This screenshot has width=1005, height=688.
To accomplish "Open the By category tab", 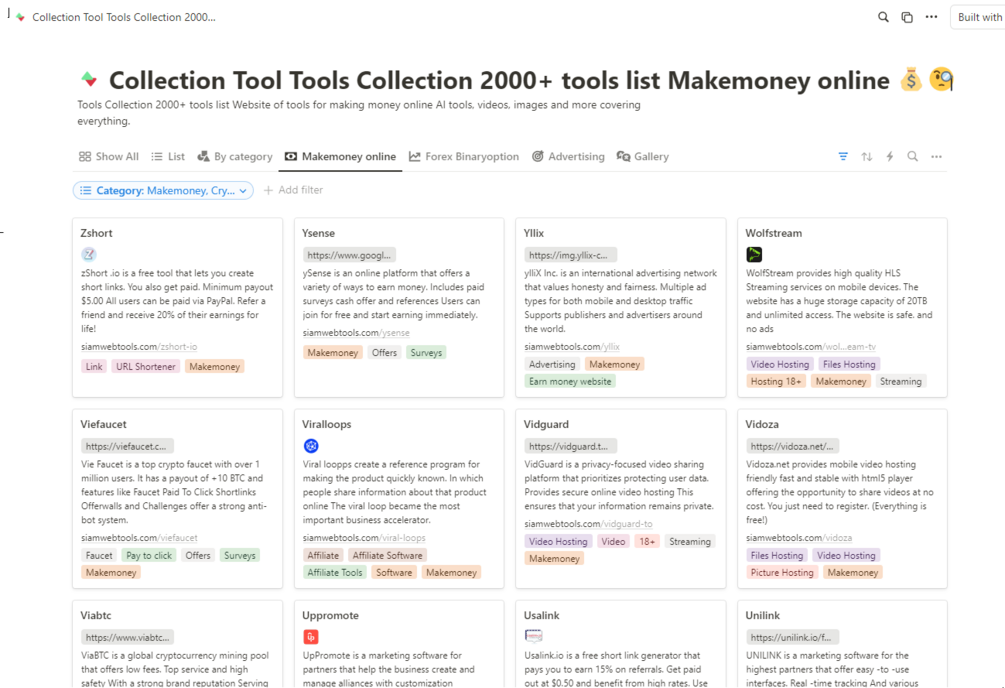I will pyautogui.click(x=235, y=156).
